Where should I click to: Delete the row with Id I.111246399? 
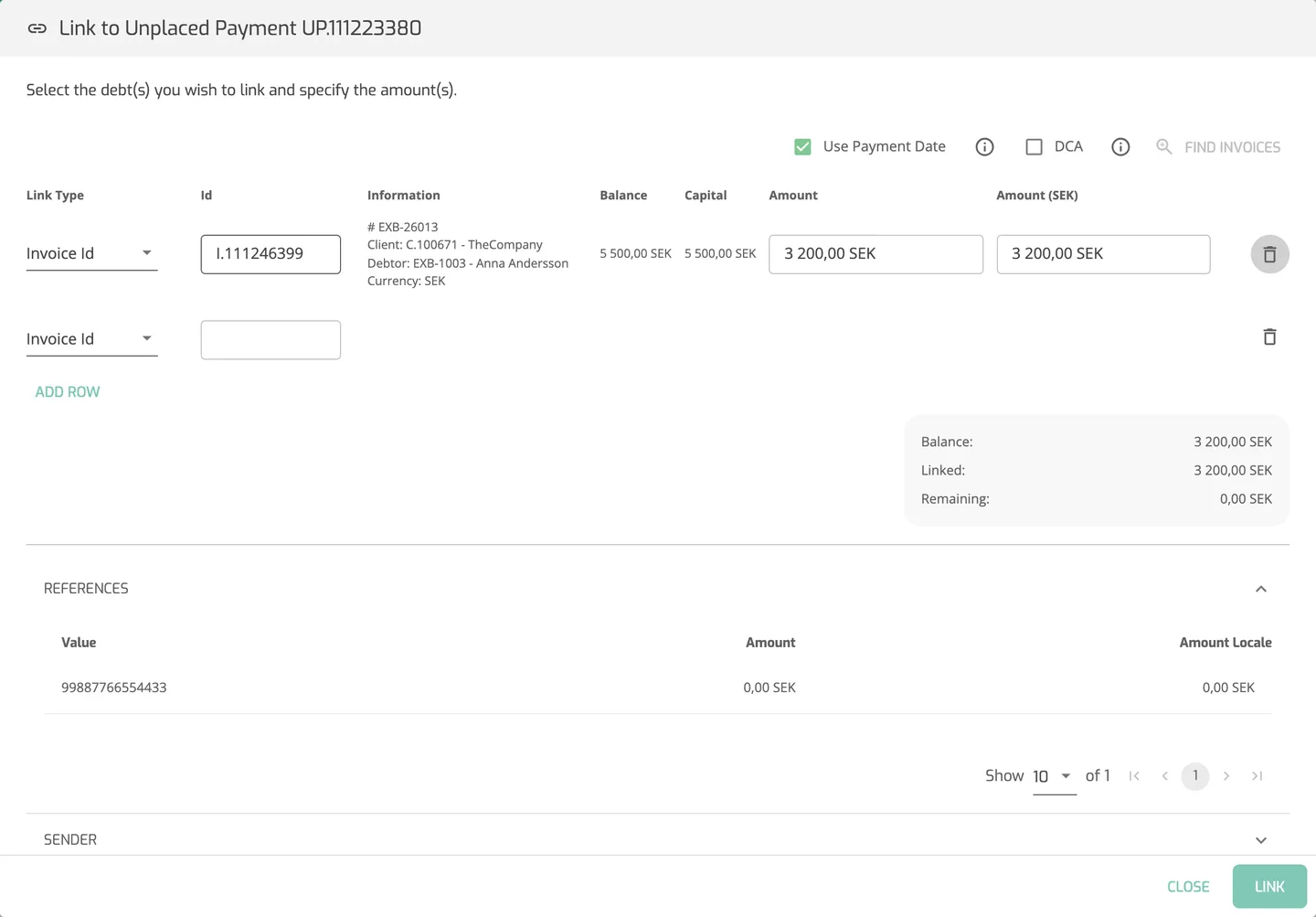pyautogui.click(x=1269, y=254)
